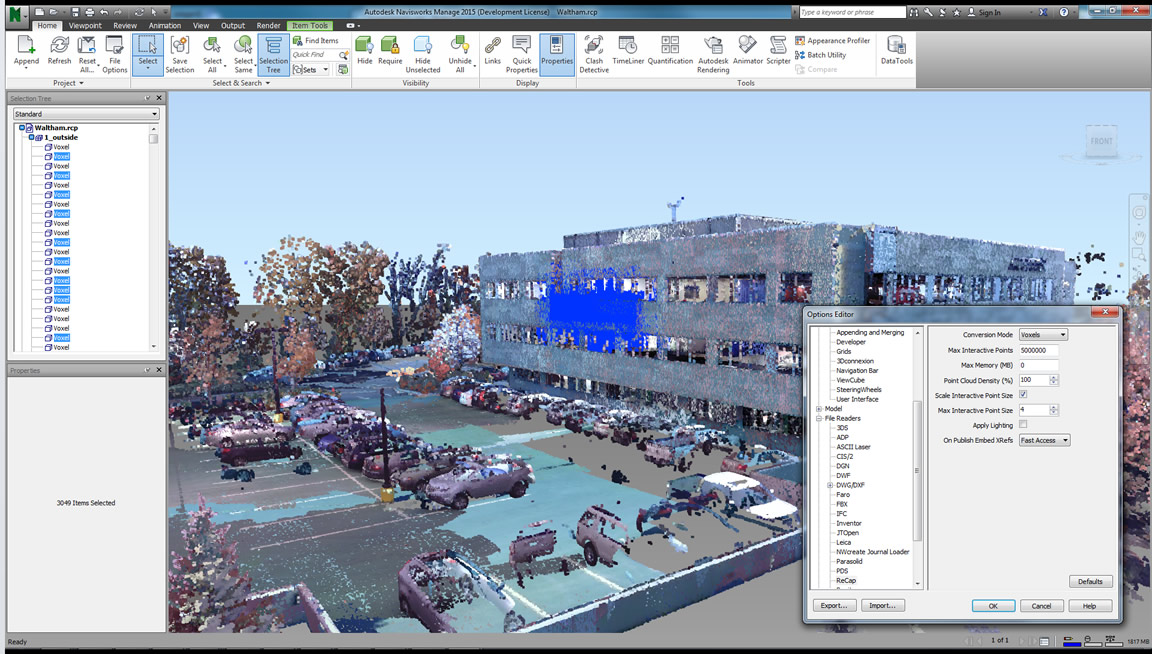Viewport: 1152px width, 654px height.
Task: Toggle the Selection Tree ribbon button
Action: [x=273, y=54]
